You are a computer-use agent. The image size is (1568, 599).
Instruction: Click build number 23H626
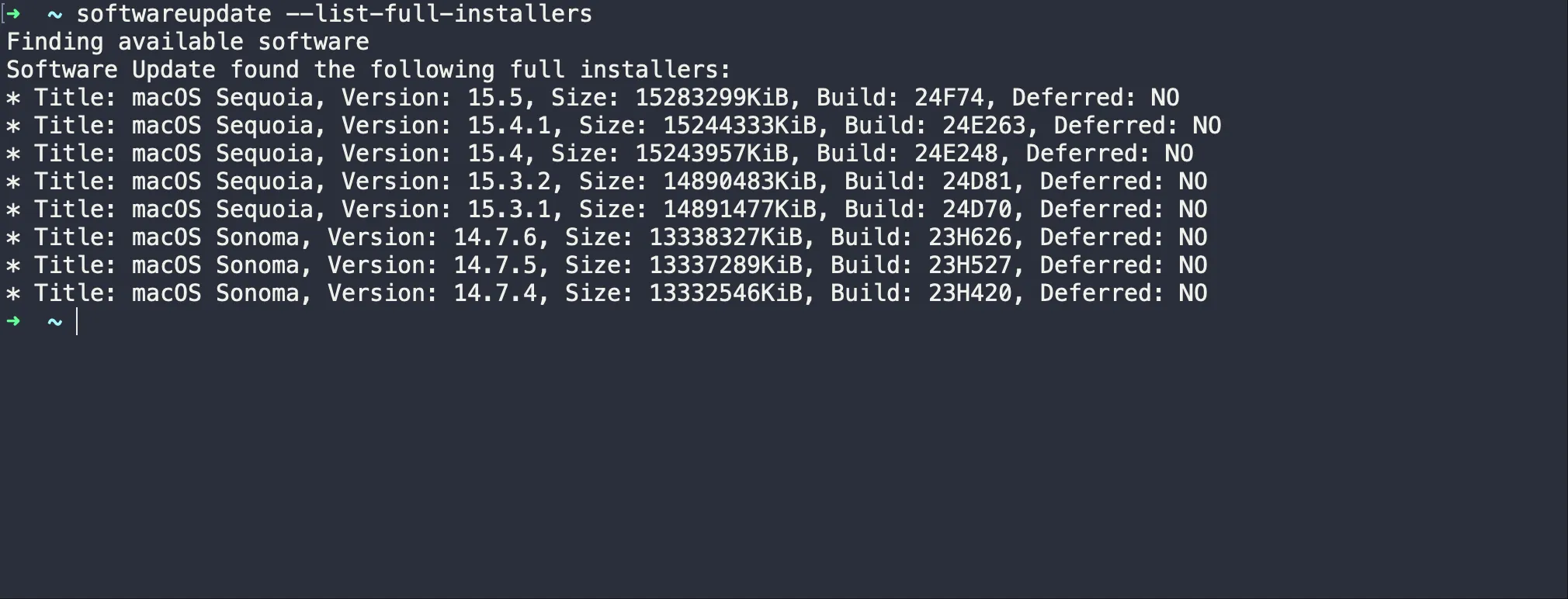click(970, 237)
